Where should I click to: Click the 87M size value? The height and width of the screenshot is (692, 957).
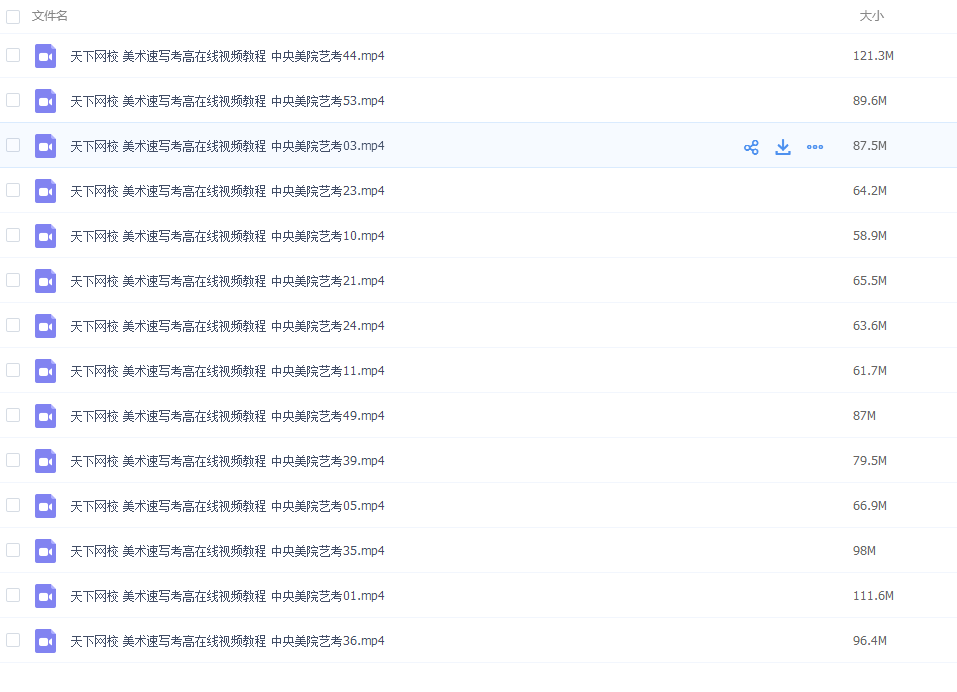[x=864, y=416]
